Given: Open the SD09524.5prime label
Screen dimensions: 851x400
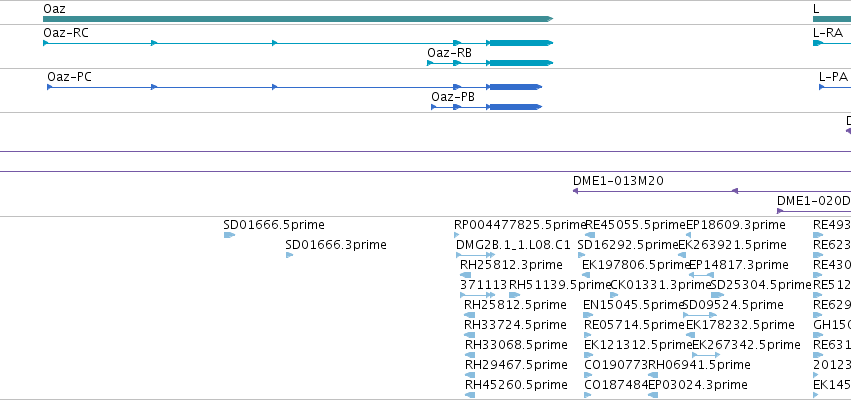Looking at the screenshot, I should click(x=734, y=304).
